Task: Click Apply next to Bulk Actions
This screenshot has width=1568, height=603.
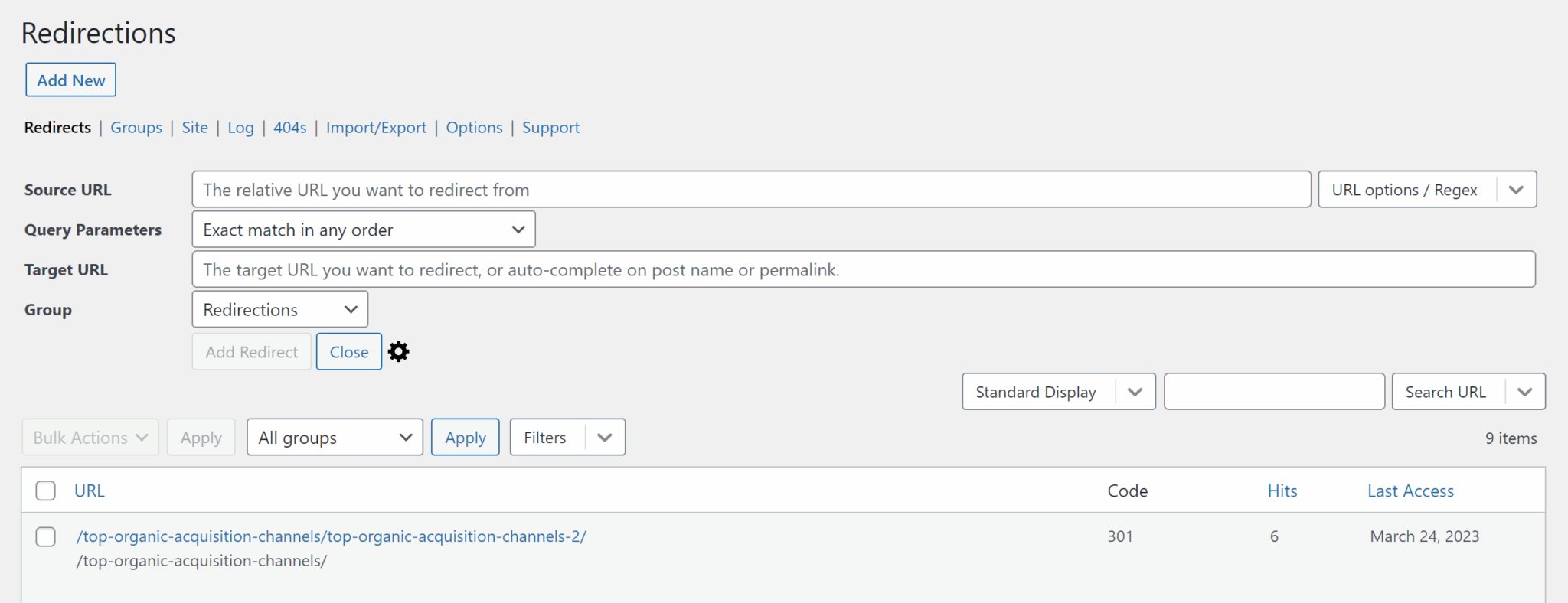Action: (201, 437)
